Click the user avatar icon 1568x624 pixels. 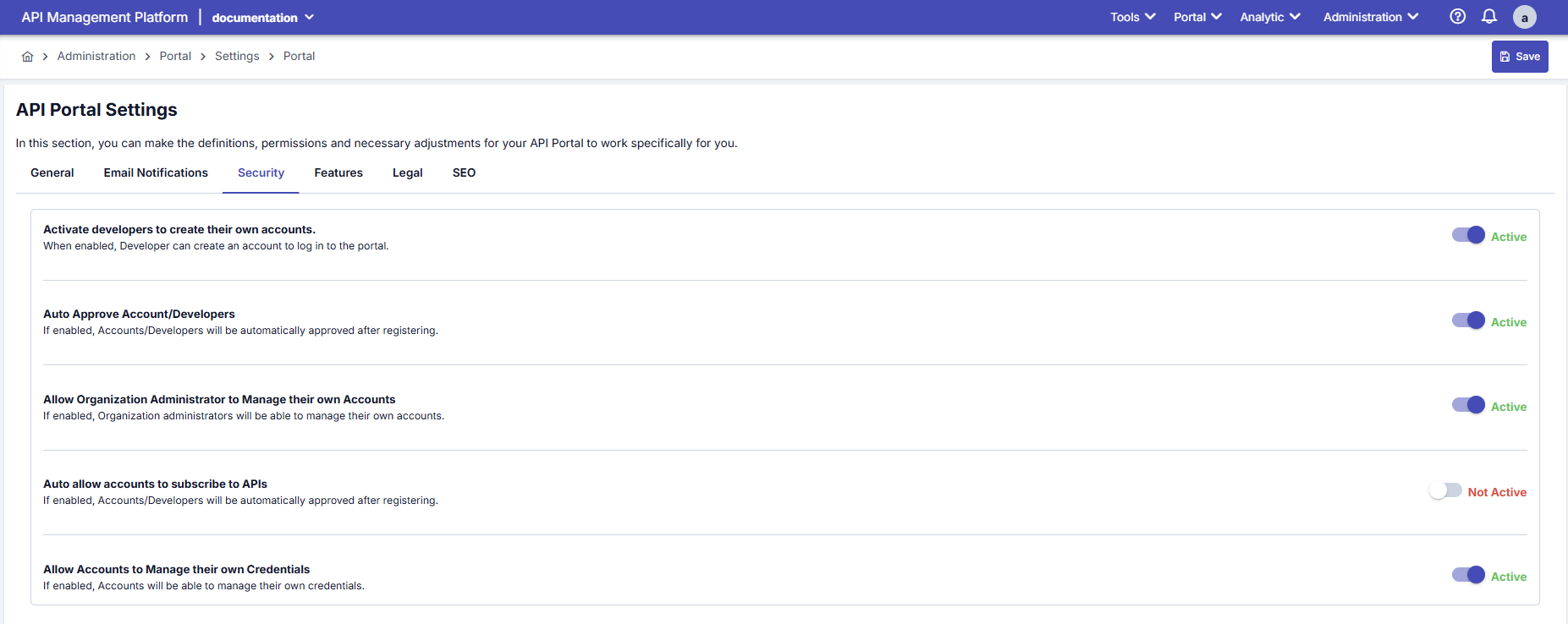(1524, 17)
